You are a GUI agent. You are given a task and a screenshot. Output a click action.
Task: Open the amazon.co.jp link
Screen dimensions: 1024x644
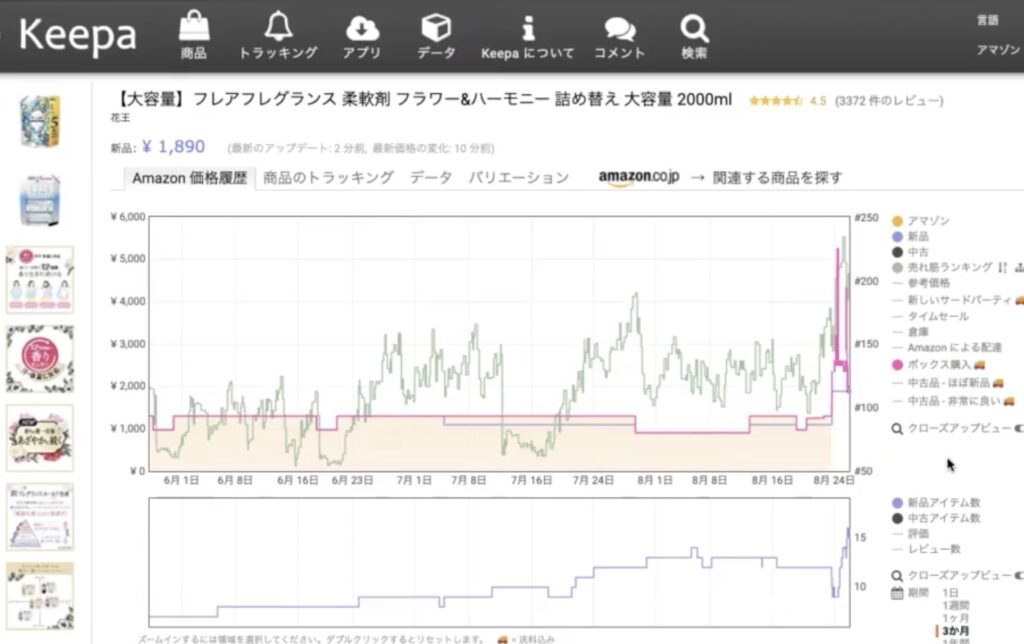[x=639, y=177]
